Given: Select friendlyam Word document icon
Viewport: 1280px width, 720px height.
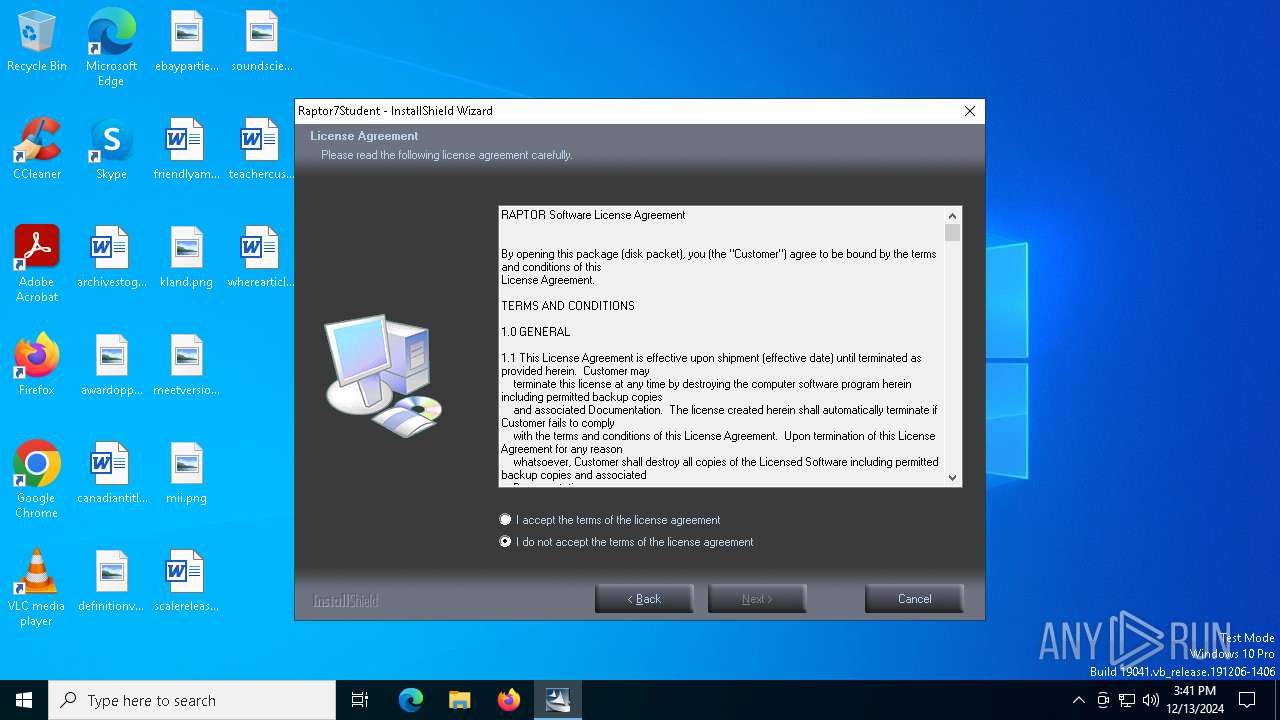Looking at the screenshot, I should [186, 150].
